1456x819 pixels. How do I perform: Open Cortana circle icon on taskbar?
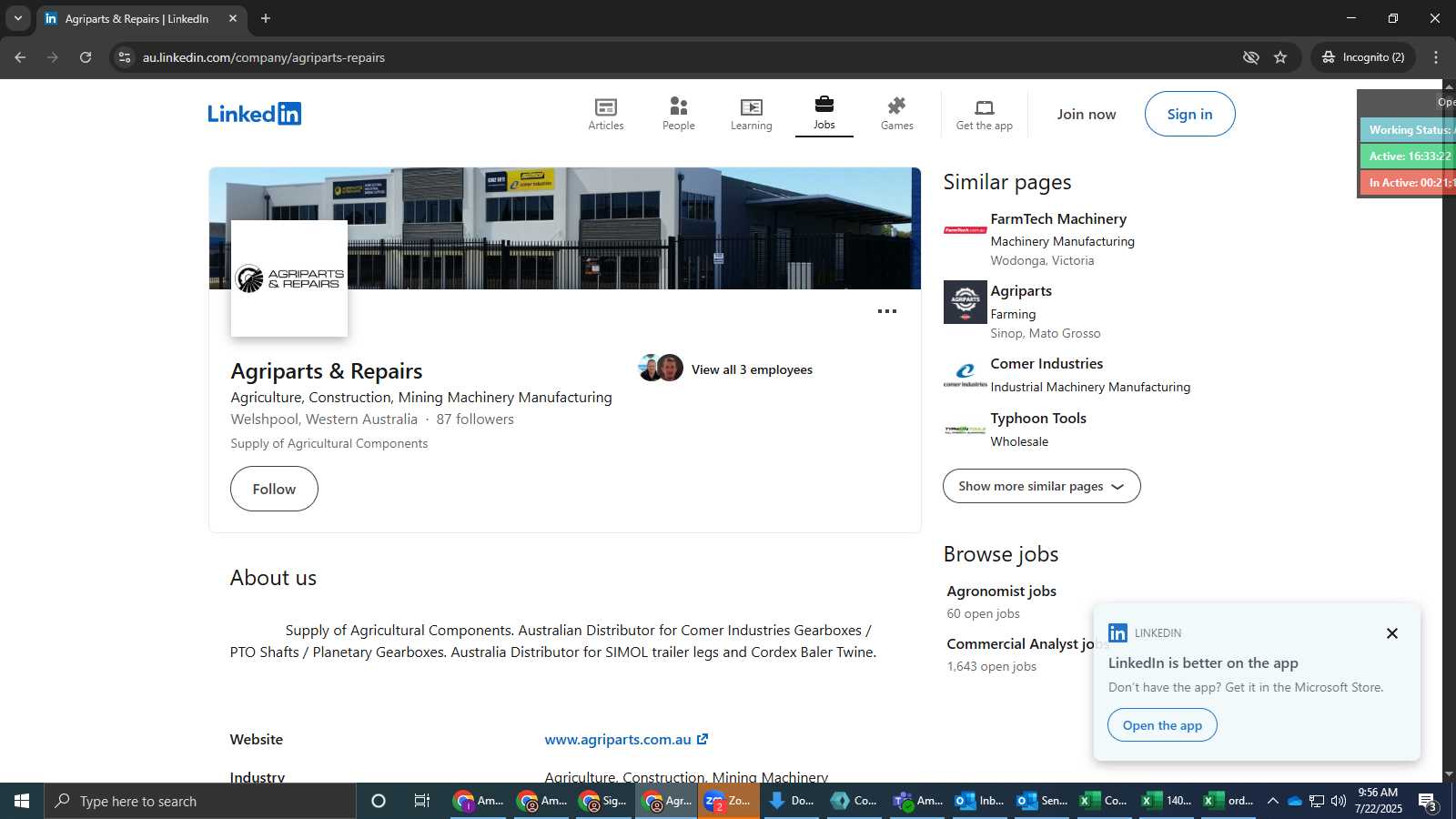(379, 801)
